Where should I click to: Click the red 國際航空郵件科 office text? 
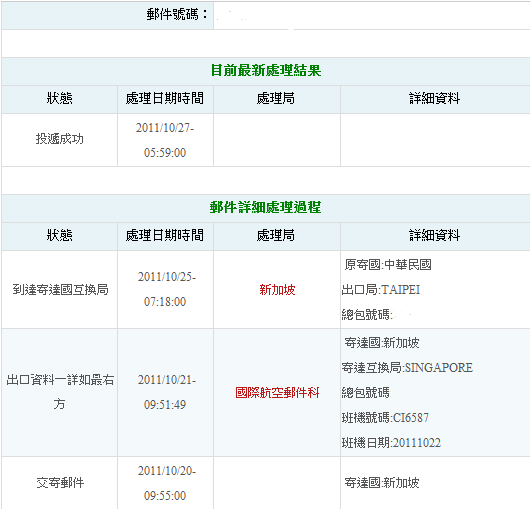(277, 393)
